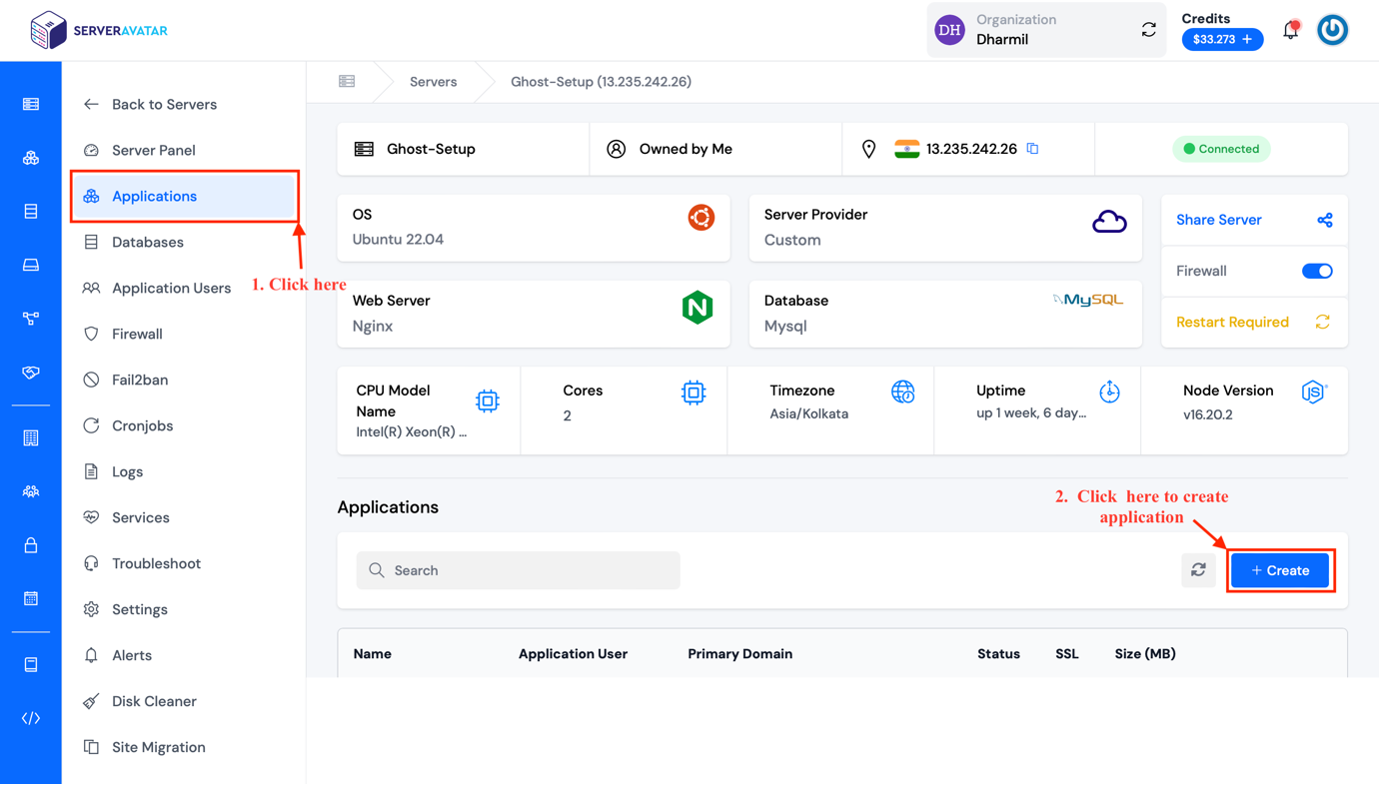Click the Ghost-Setup (13.235.242.26) breadcrumb
Screen dimensions: 1384x788
coord(603,82)
